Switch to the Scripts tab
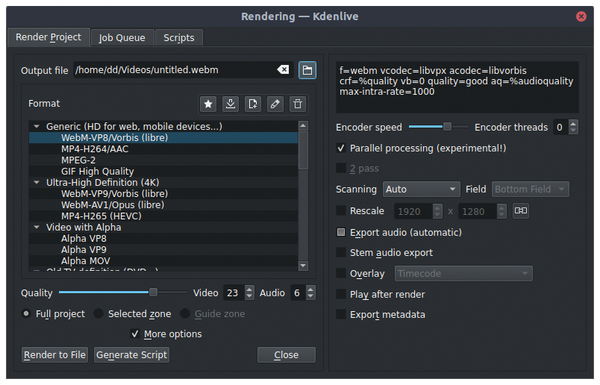Screen dimensions: 600x385 point(179,38)
